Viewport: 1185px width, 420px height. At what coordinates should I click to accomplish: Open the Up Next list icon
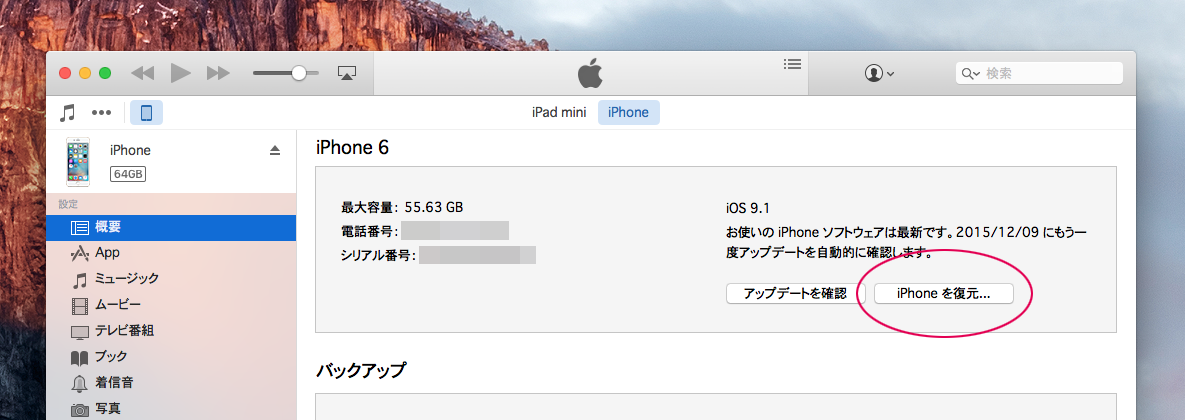[792, 64]
